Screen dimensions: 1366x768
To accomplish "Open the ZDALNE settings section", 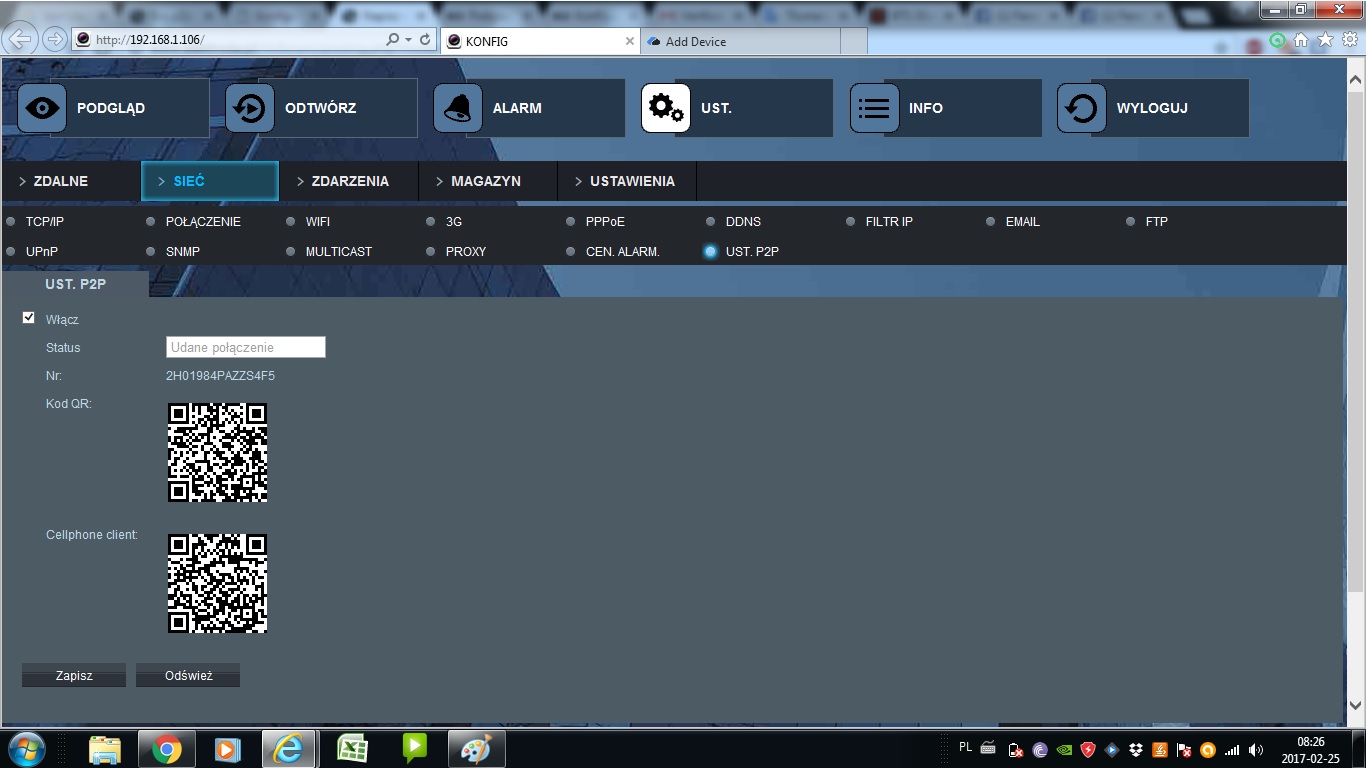I will (71, 181).
